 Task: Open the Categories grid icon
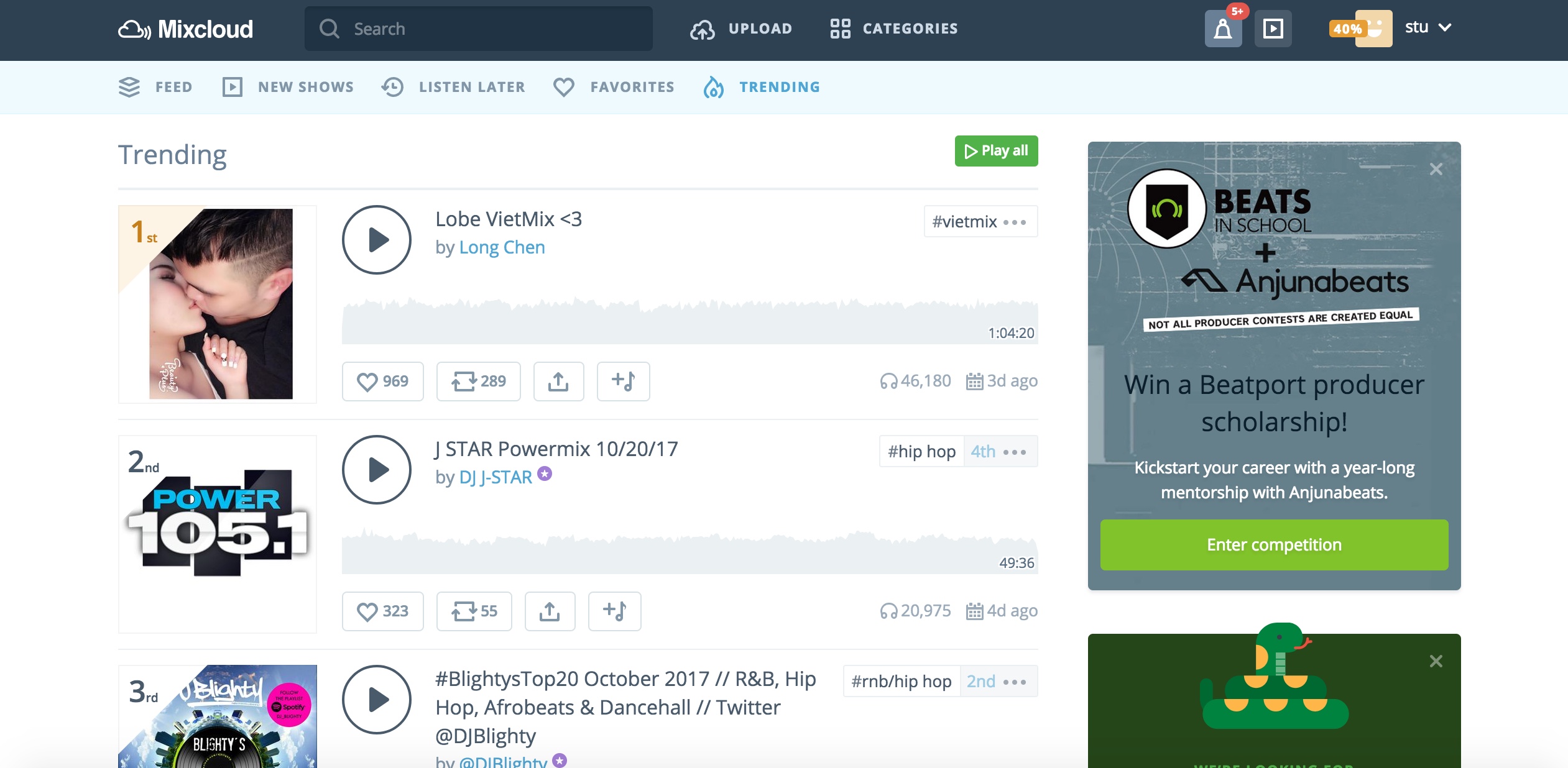click(x=842, y=29)
